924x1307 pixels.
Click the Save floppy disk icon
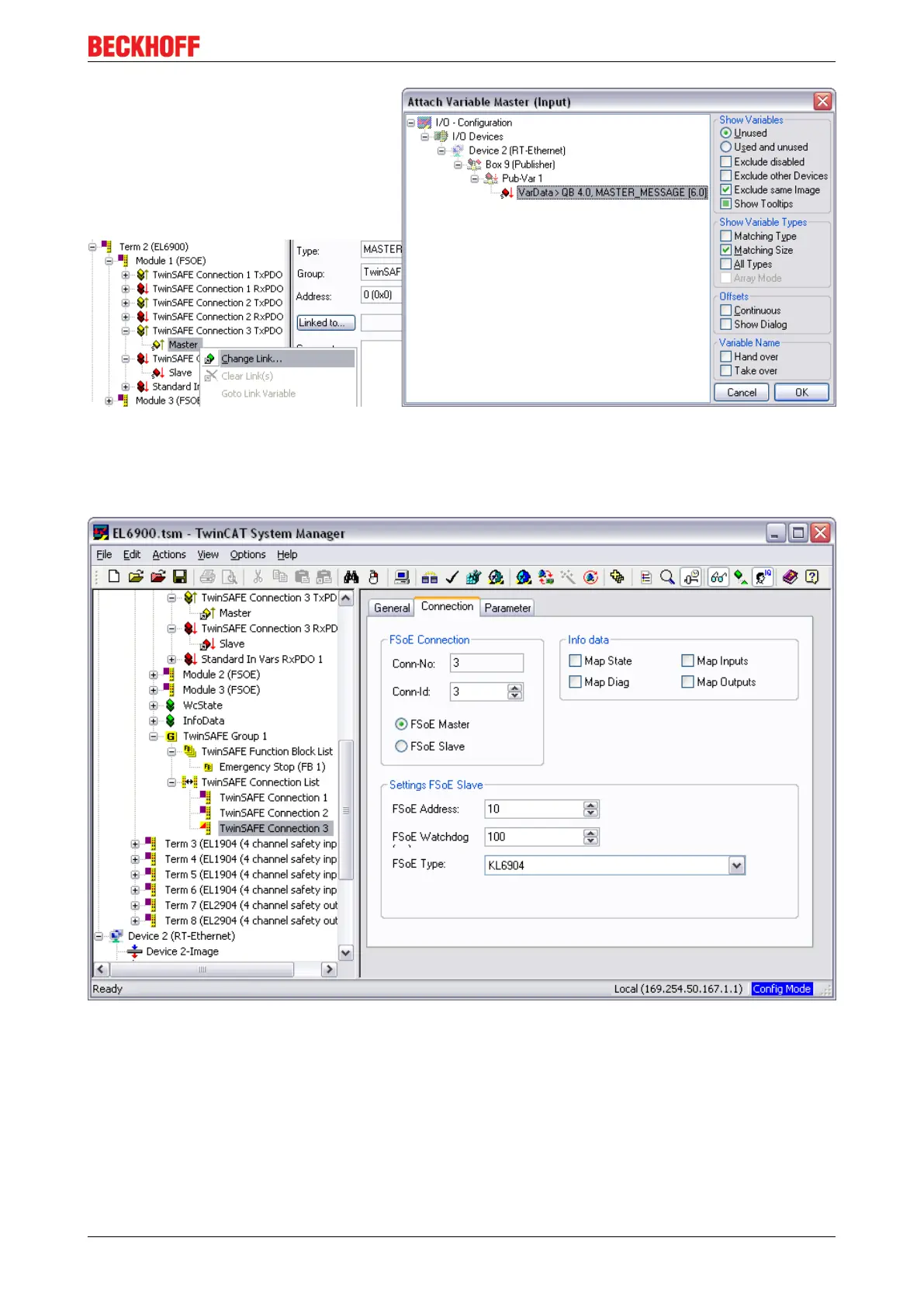(179, 577)
